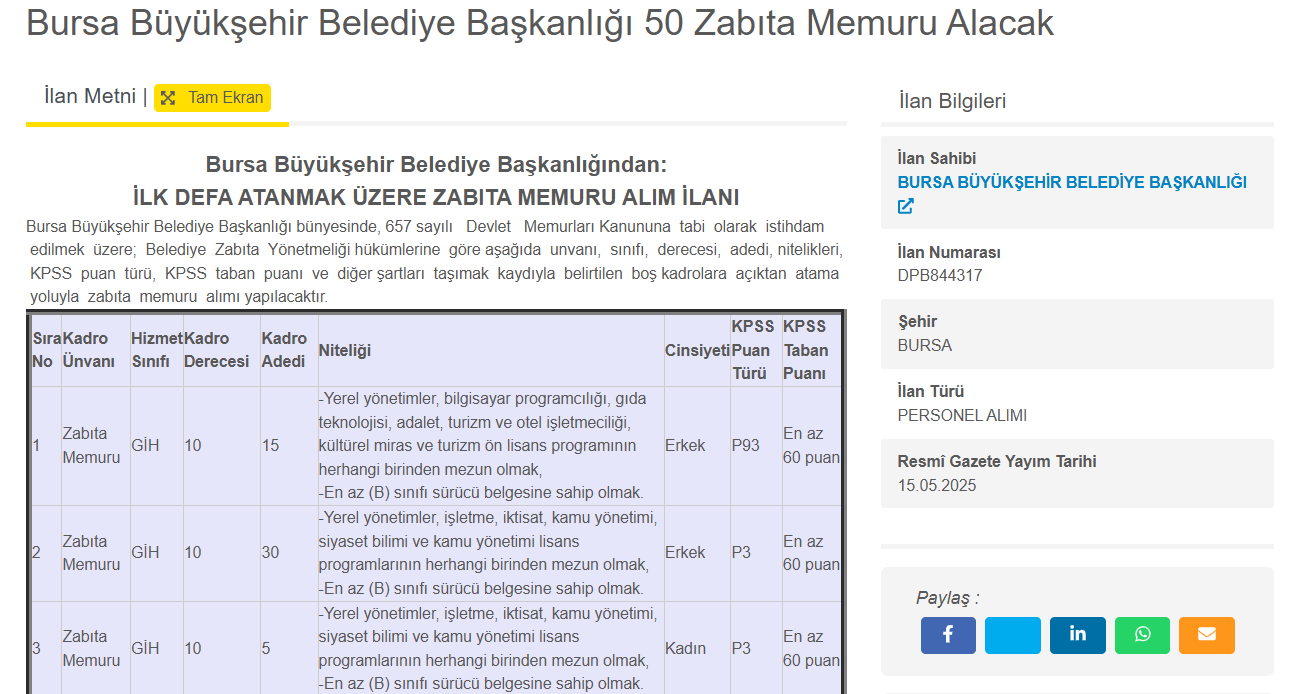Click the Hizmet Sınıfı column header
This screenshot has height=694, width=1291.
pyautogui.click(x=157, y=350)
